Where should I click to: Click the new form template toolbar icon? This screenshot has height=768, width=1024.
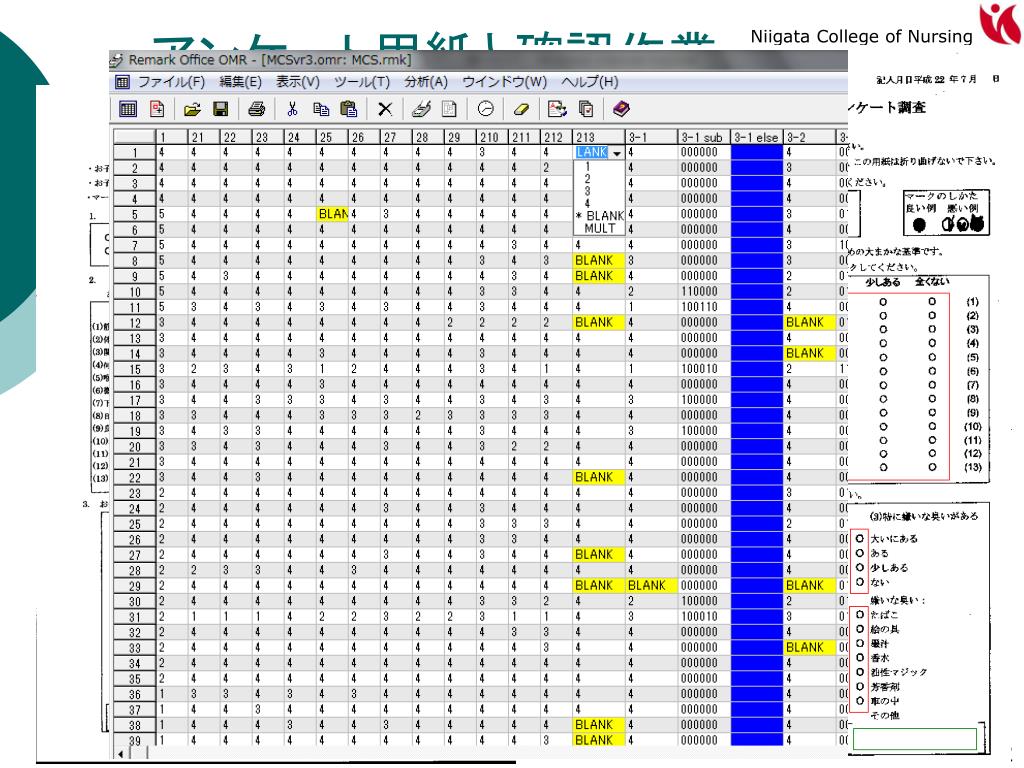[157, 109]
